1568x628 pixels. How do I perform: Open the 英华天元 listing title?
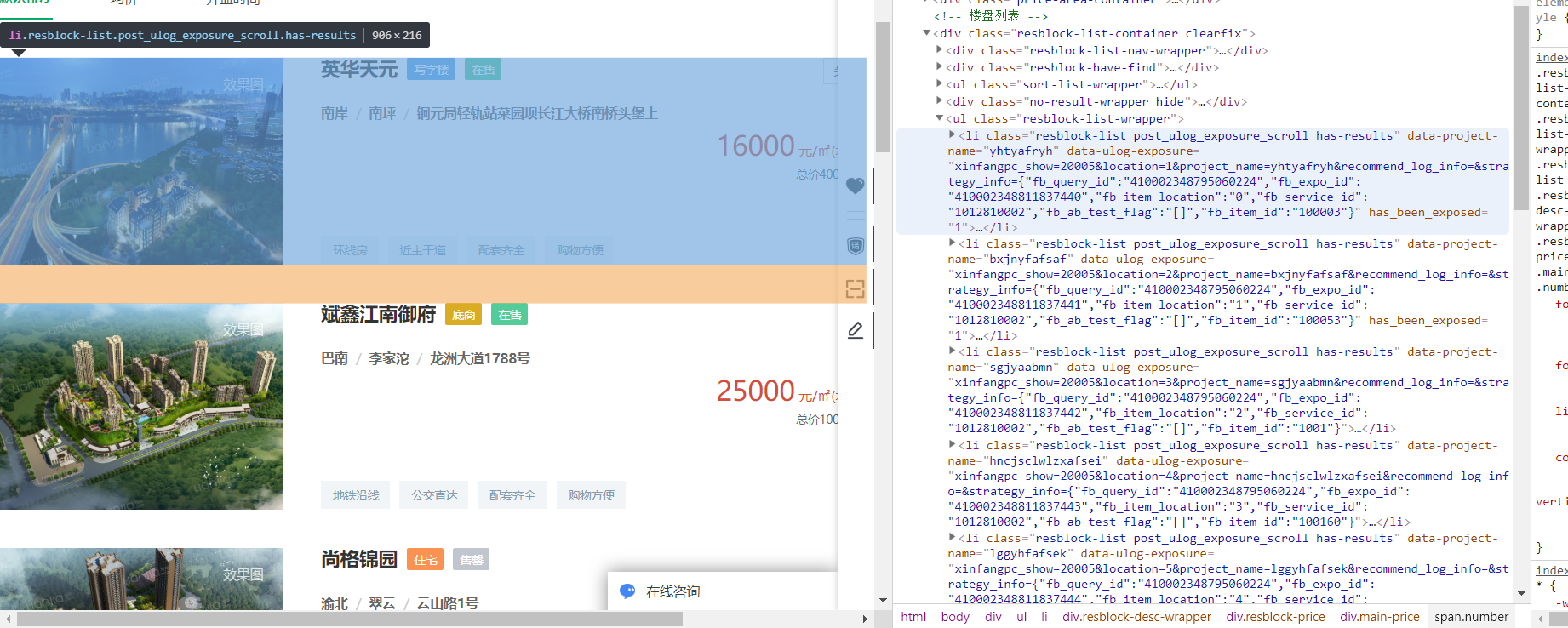pos(358,70)
